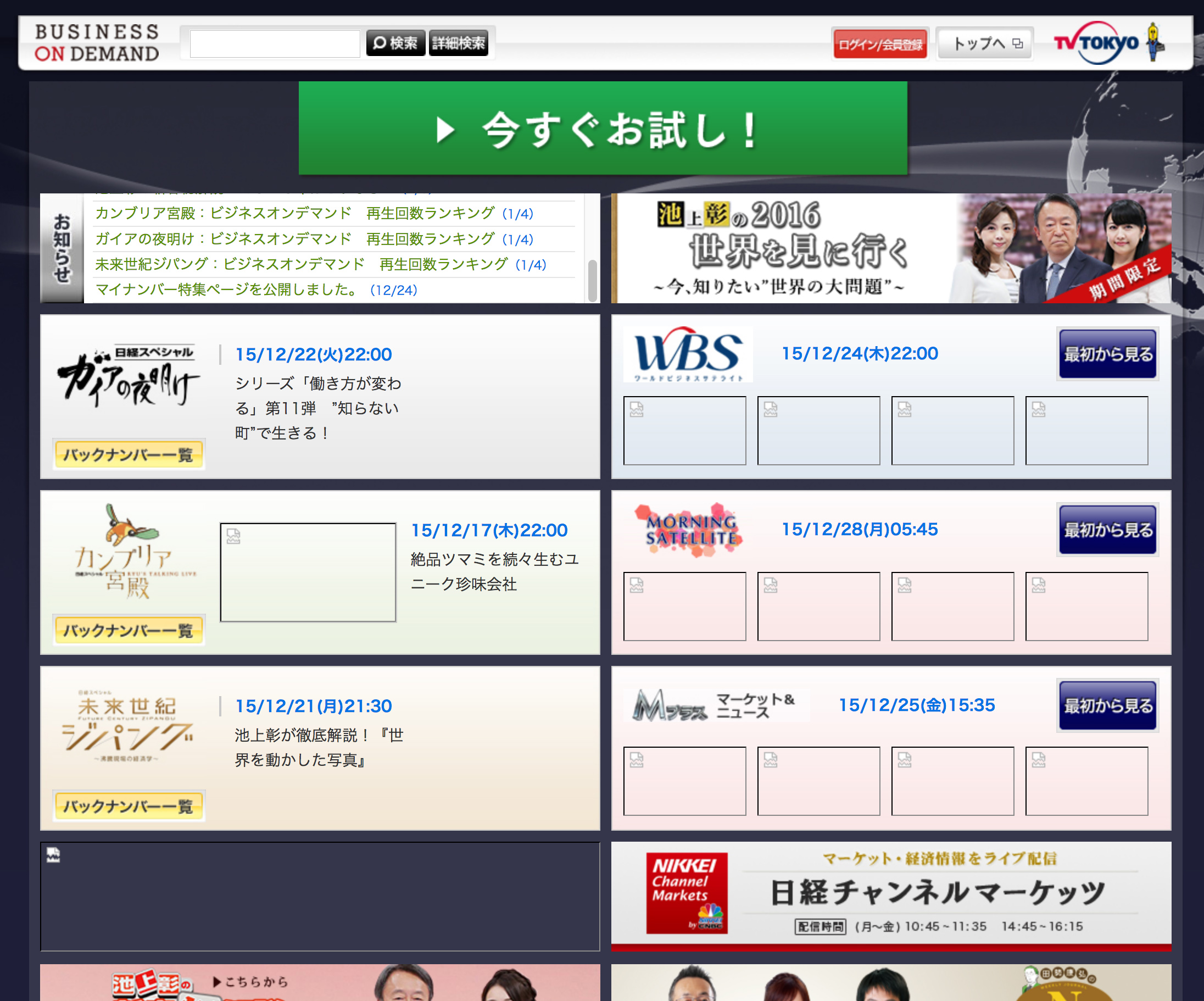Click the 検索 search button
The width and height of the screenshot is (1204, 1001).
click(x=395, y=43)
